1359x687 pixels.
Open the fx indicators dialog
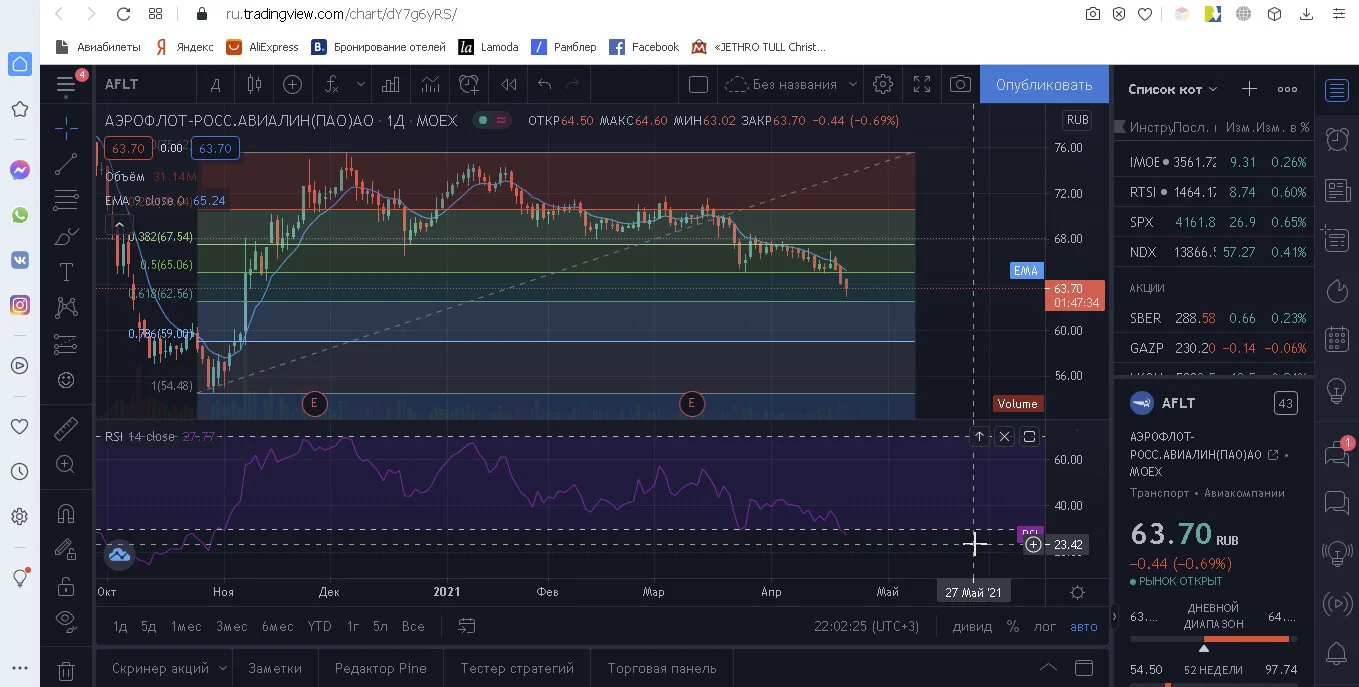(333, 85)
